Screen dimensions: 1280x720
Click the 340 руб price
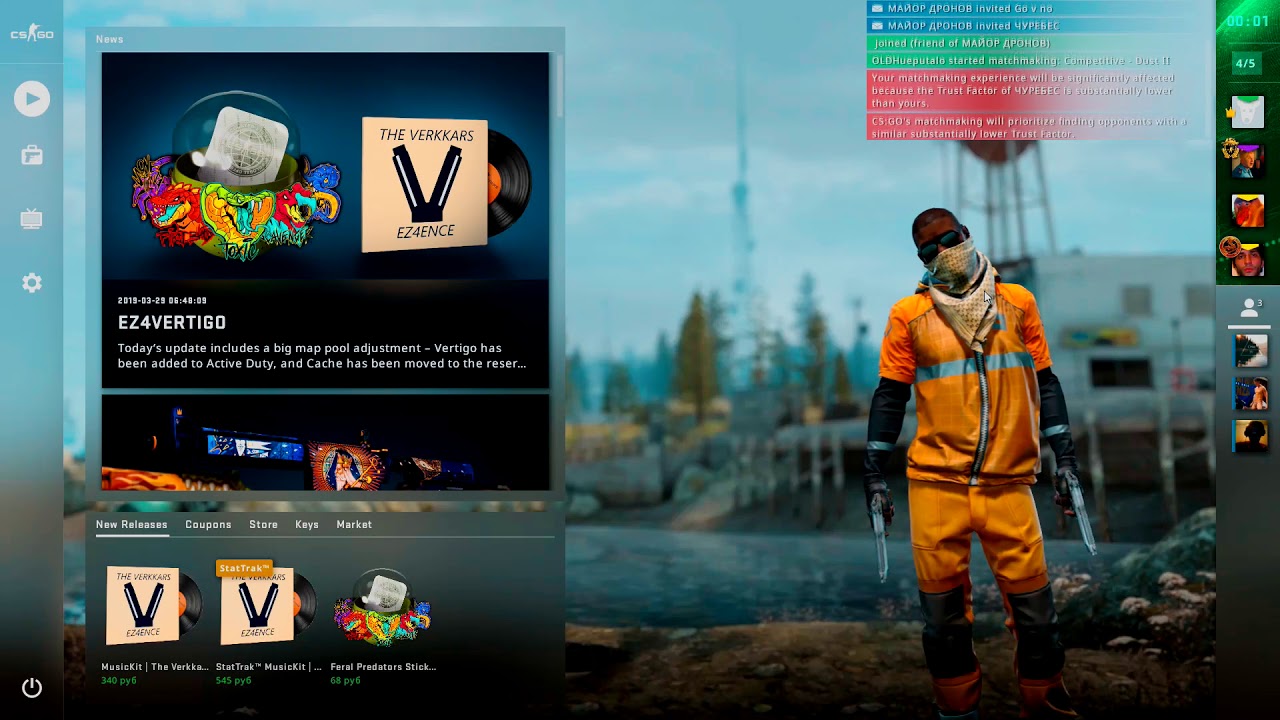(x=119, y=681)
